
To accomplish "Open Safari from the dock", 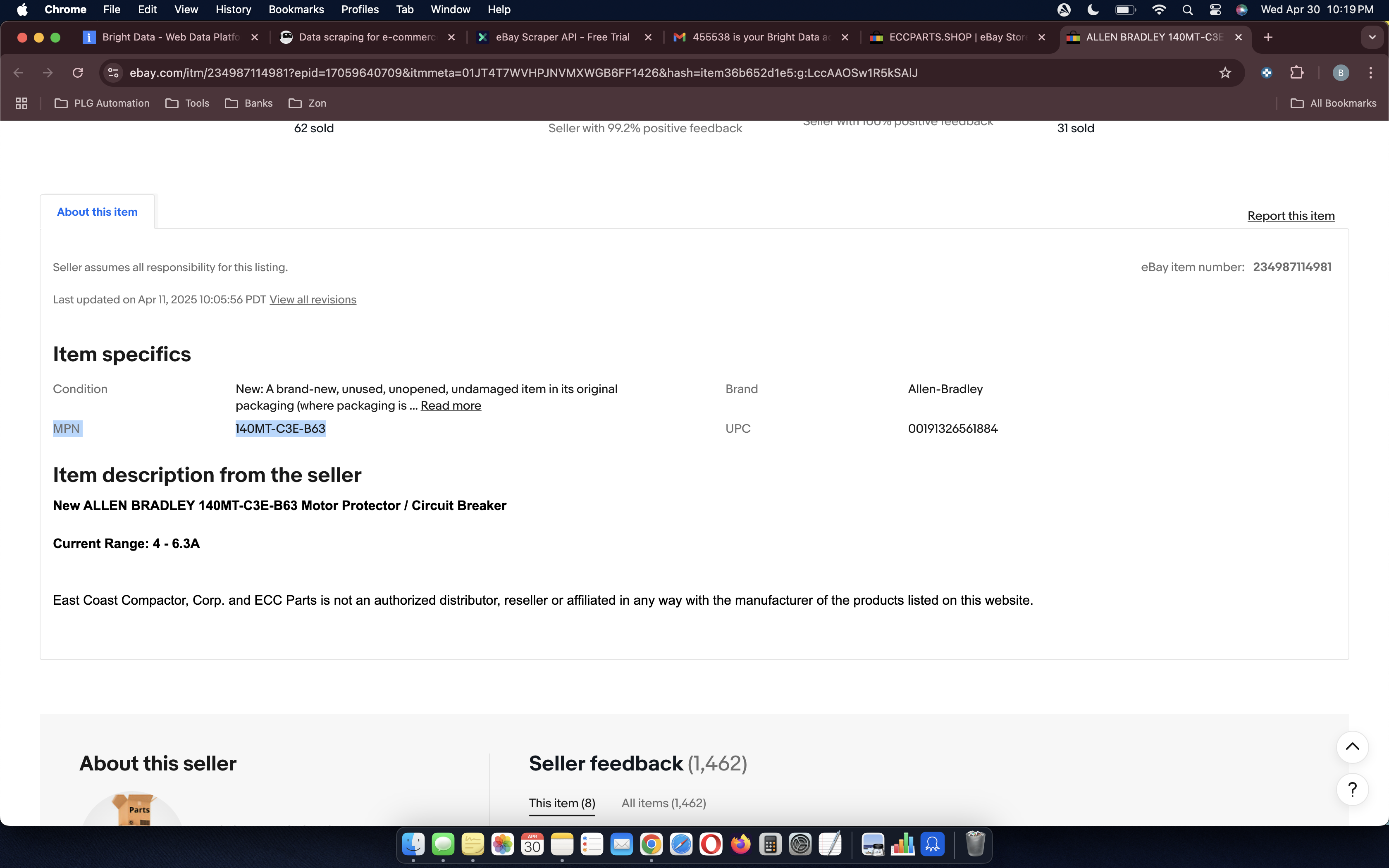I will coord(681,844).
